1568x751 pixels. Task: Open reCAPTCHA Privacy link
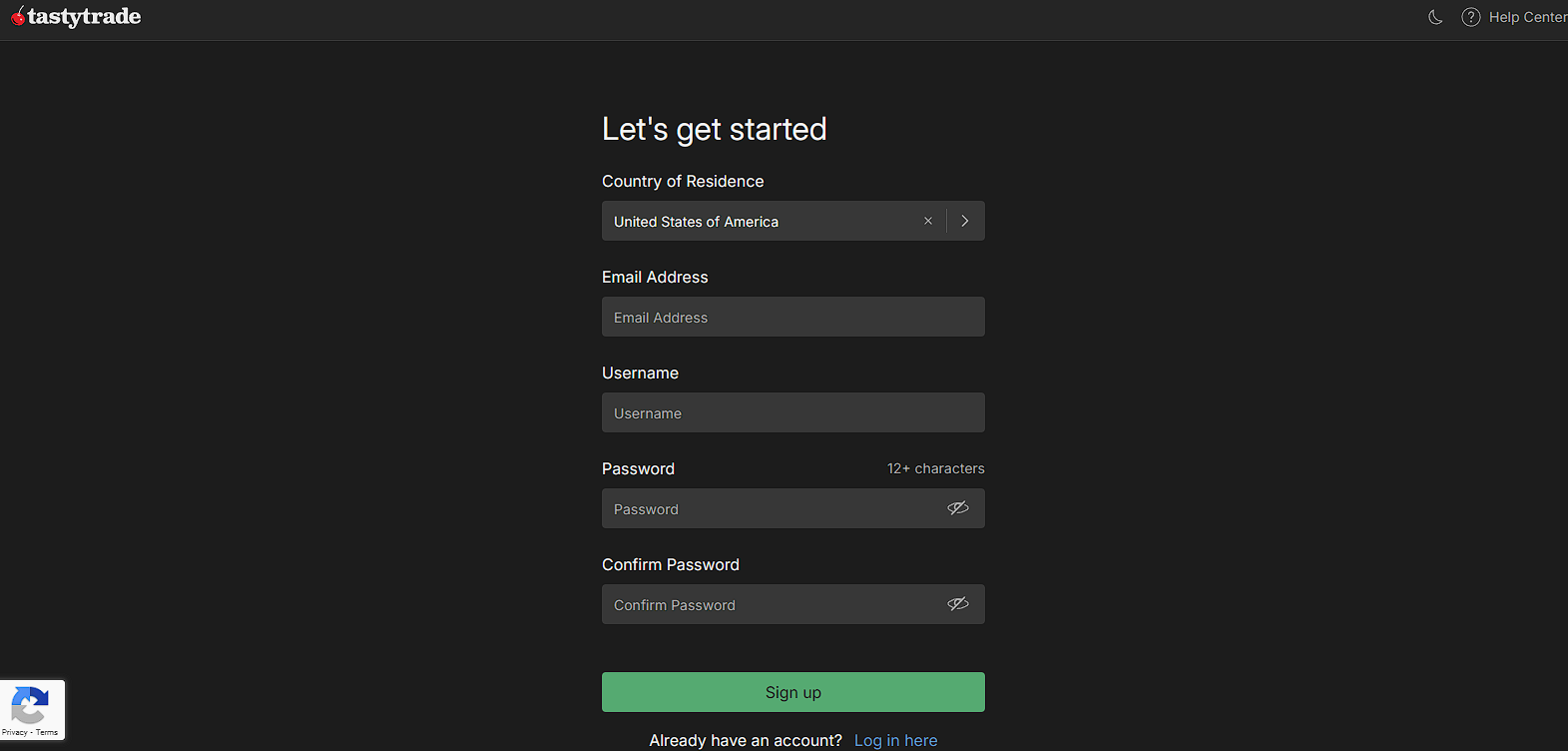point(14,733)
